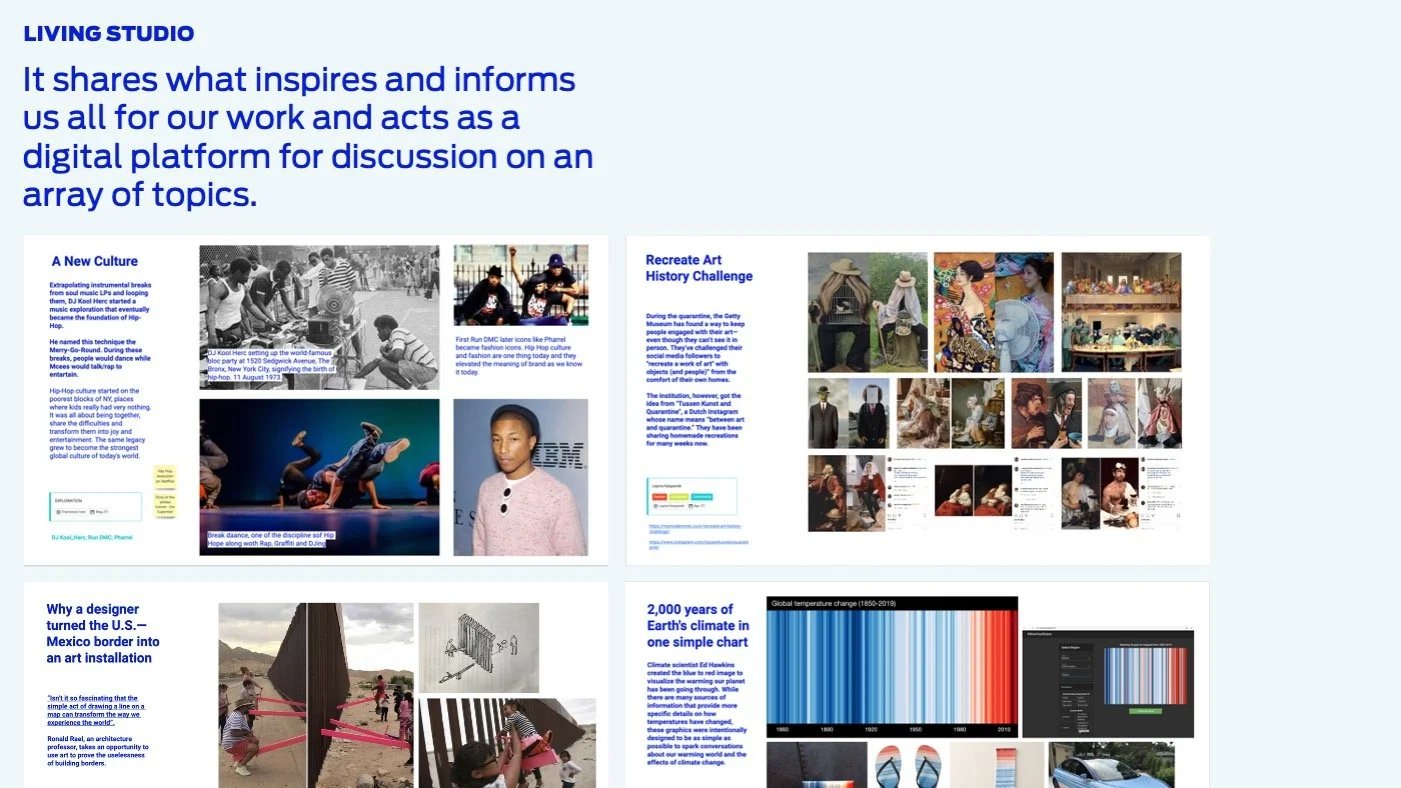Click the 'Ronald Reel, an architecture professor' paragraph
Screen dimensions: 1401x788
[x=98, y=751]
